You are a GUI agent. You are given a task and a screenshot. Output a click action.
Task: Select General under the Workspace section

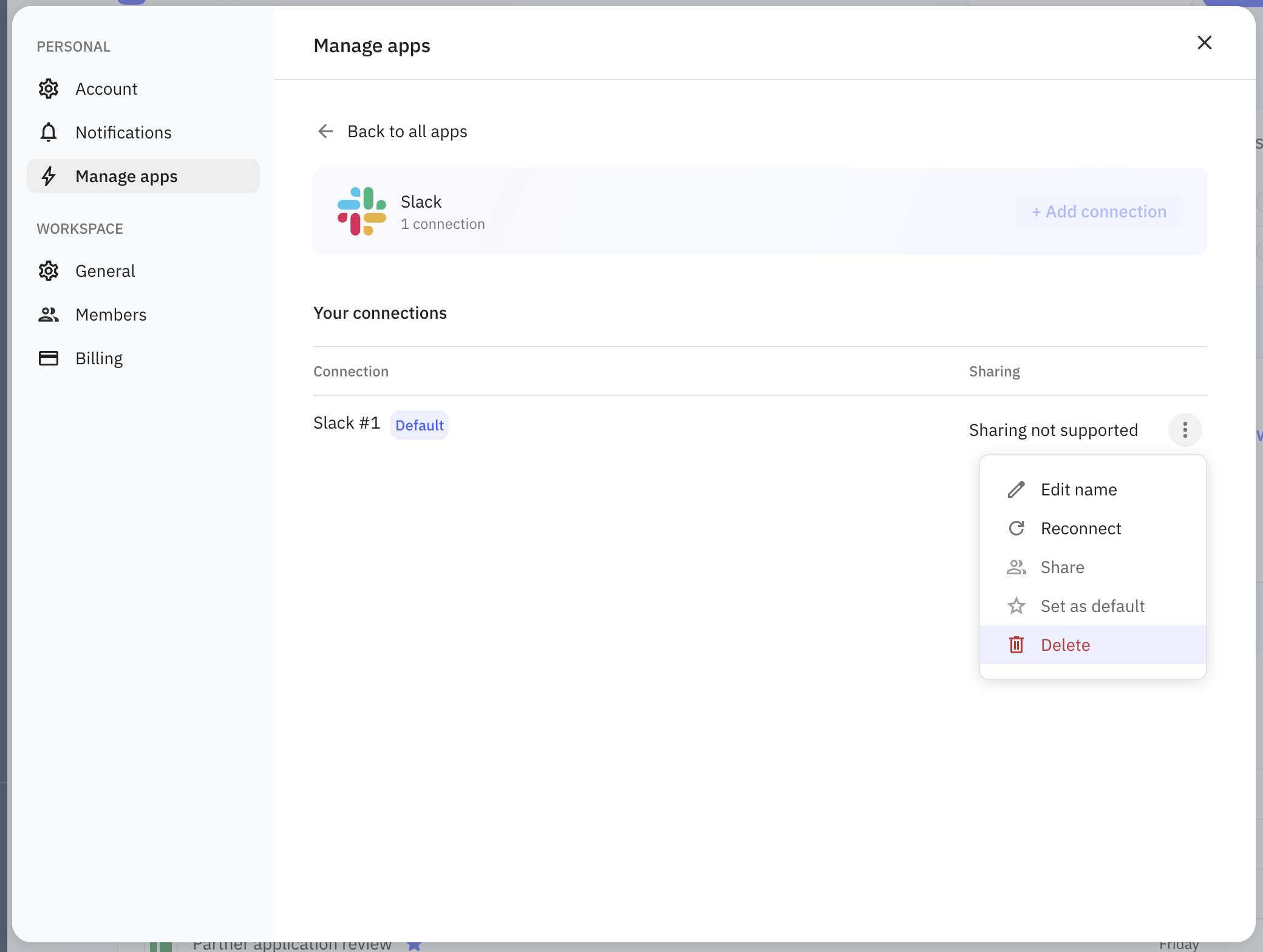tap(104, 271)
